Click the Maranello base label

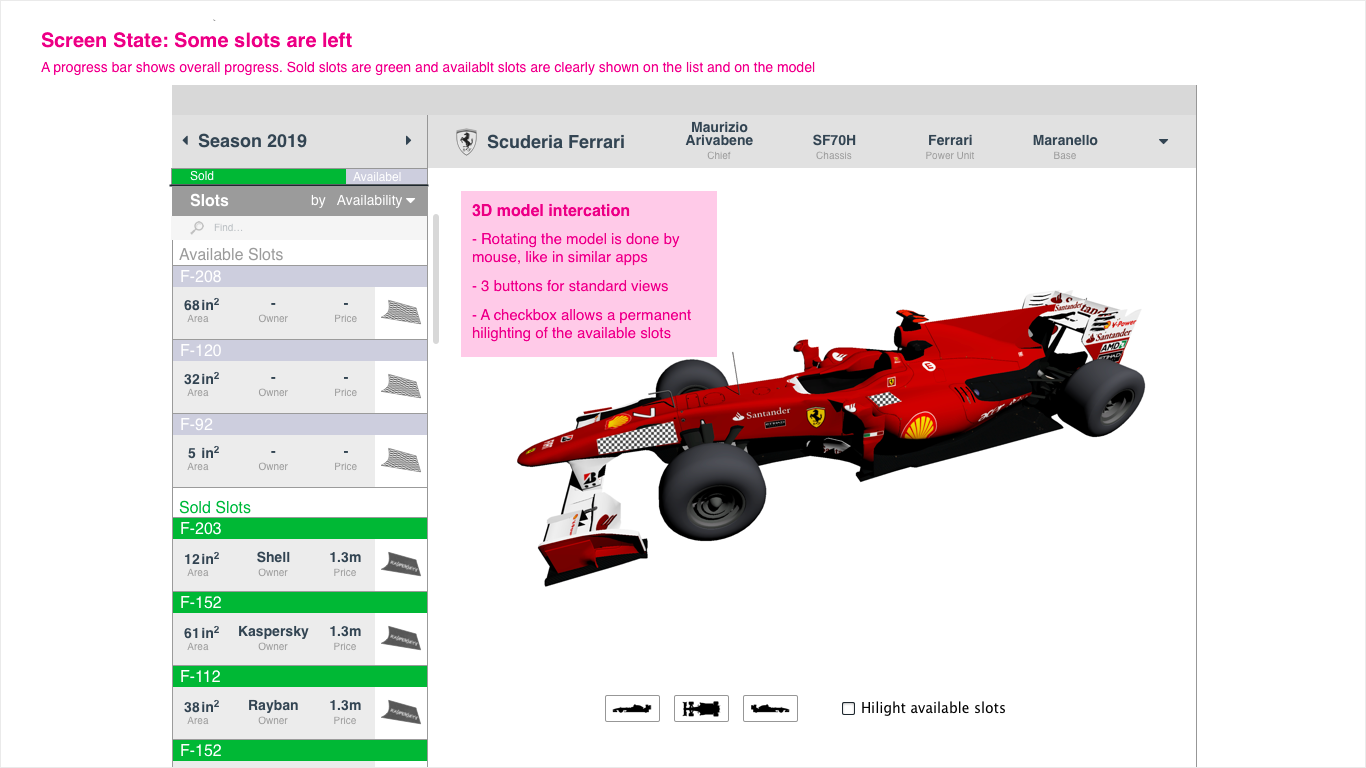tap(1065, 140)
